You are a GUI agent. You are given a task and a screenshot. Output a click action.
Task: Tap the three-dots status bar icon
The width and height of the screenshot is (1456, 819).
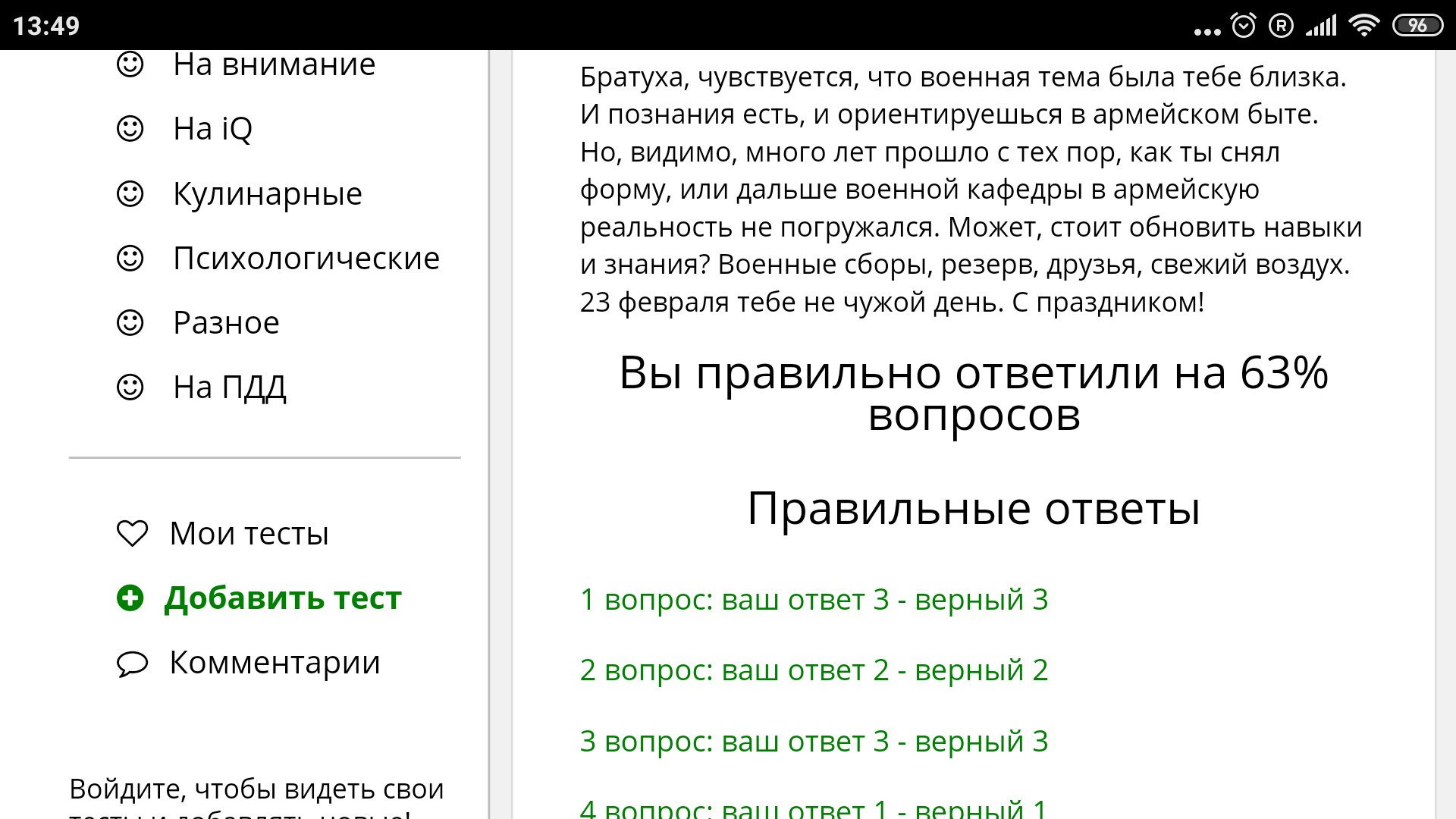pyautogui.click(x=1207, y=32)
